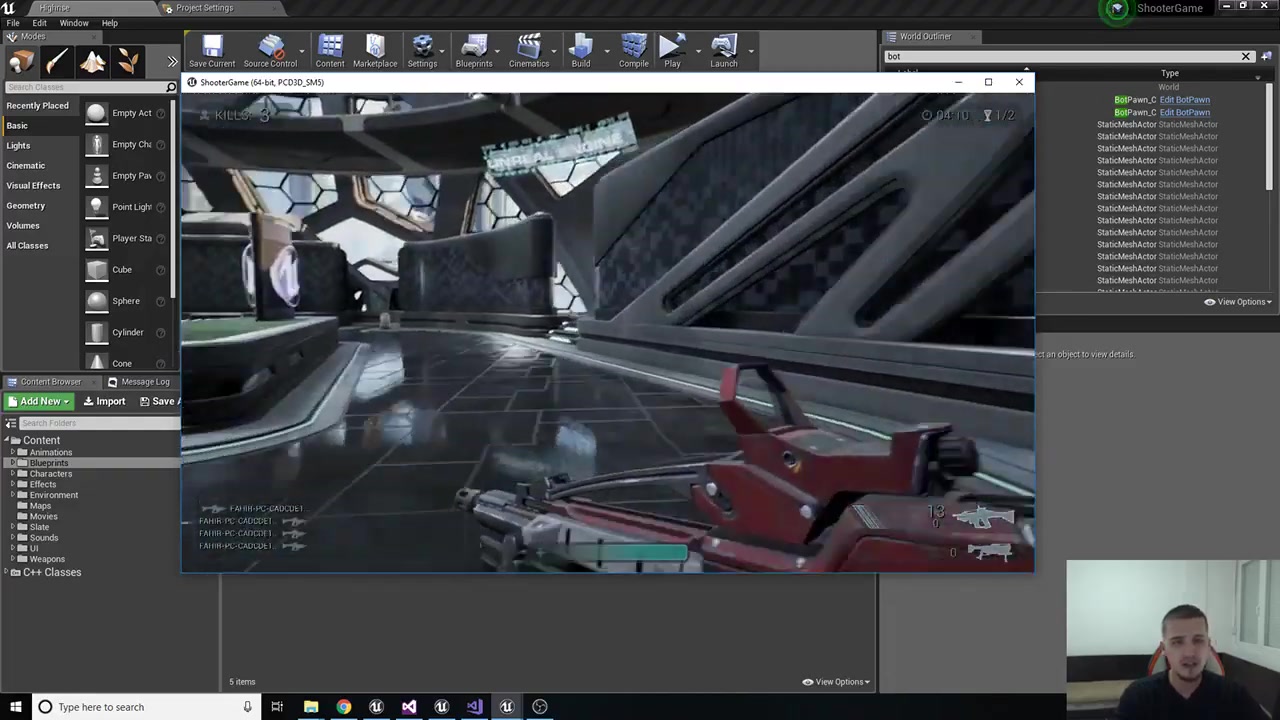Open World Outliner View Options
This screenshot has height=720, width=1280.
(x=1237, y=302)
